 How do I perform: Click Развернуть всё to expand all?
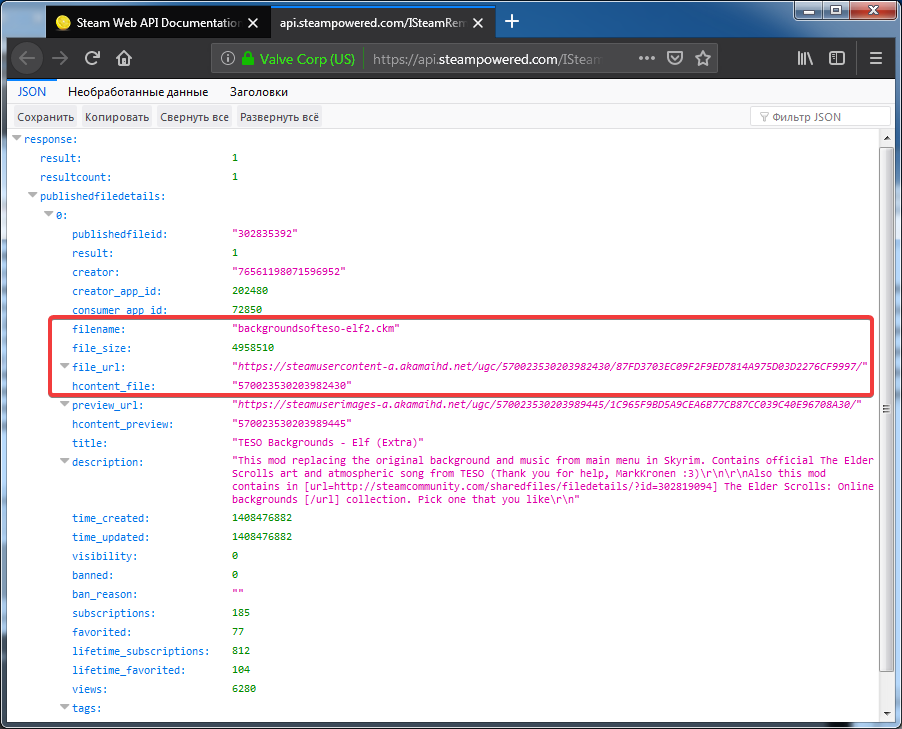pos(279,117)
